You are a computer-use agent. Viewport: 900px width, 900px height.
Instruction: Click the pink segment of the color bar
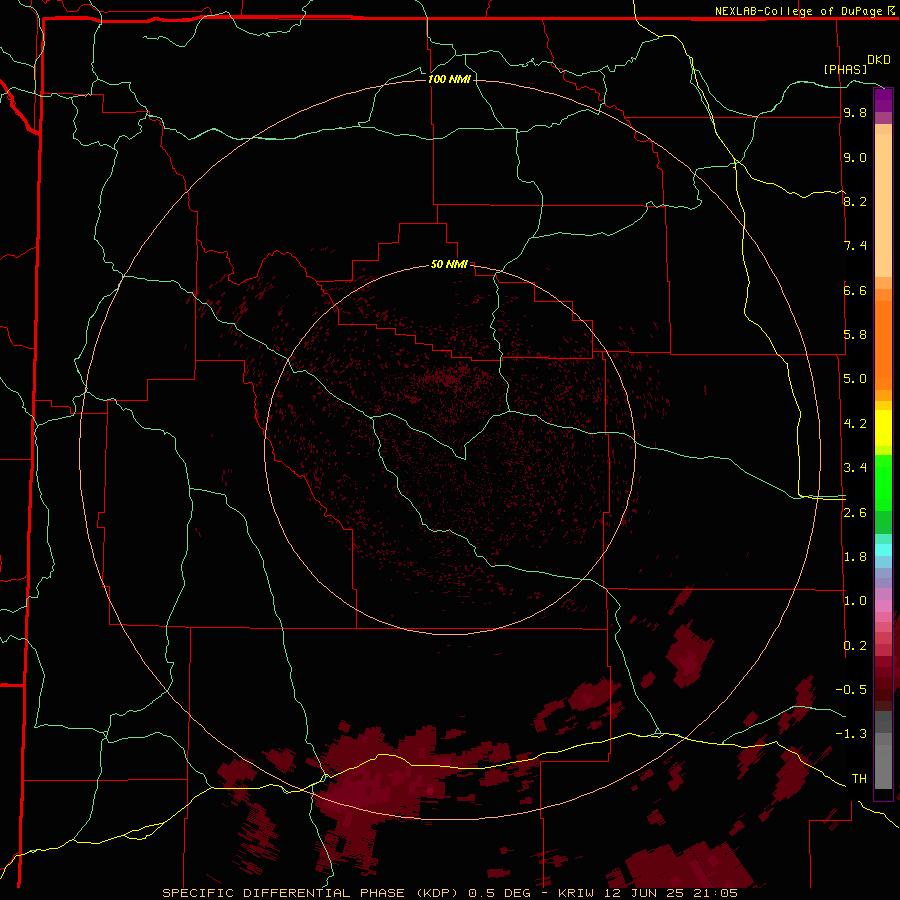pos(883,606)
